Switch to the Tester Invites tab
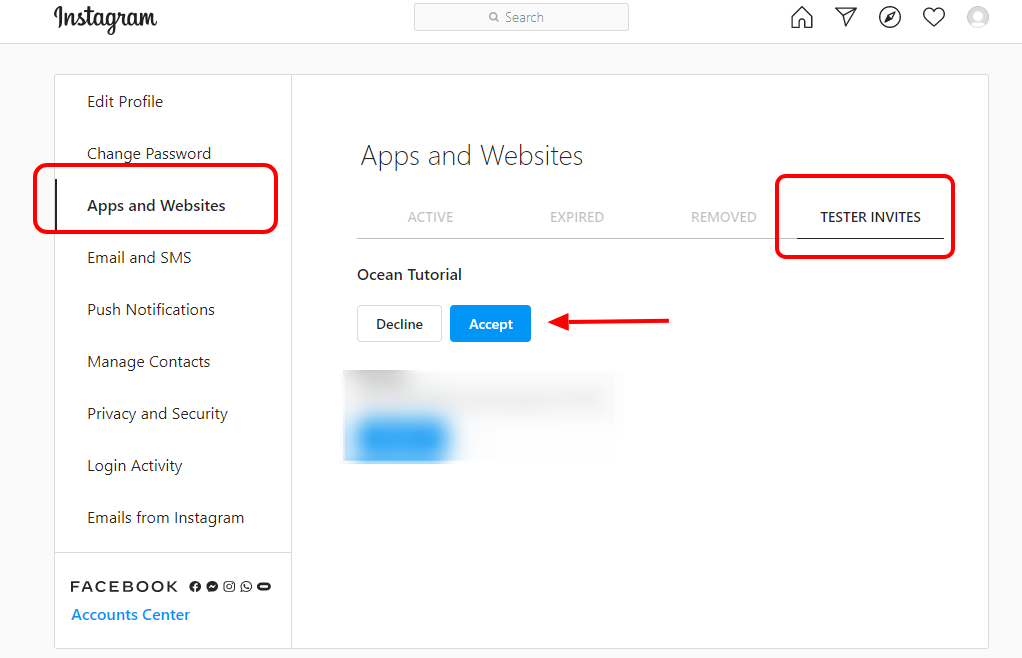 click(870, 217)
